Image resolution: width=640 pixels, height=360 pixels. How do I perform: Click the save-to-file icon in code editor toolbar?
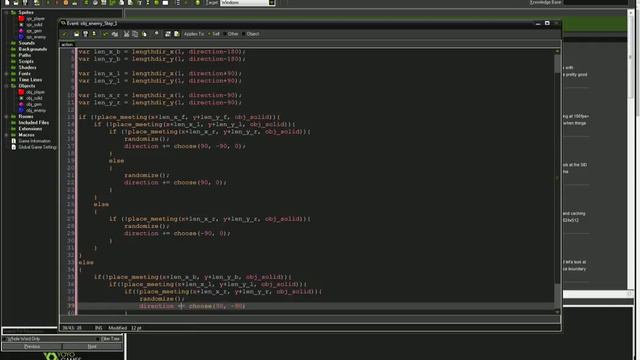point(85,34)
